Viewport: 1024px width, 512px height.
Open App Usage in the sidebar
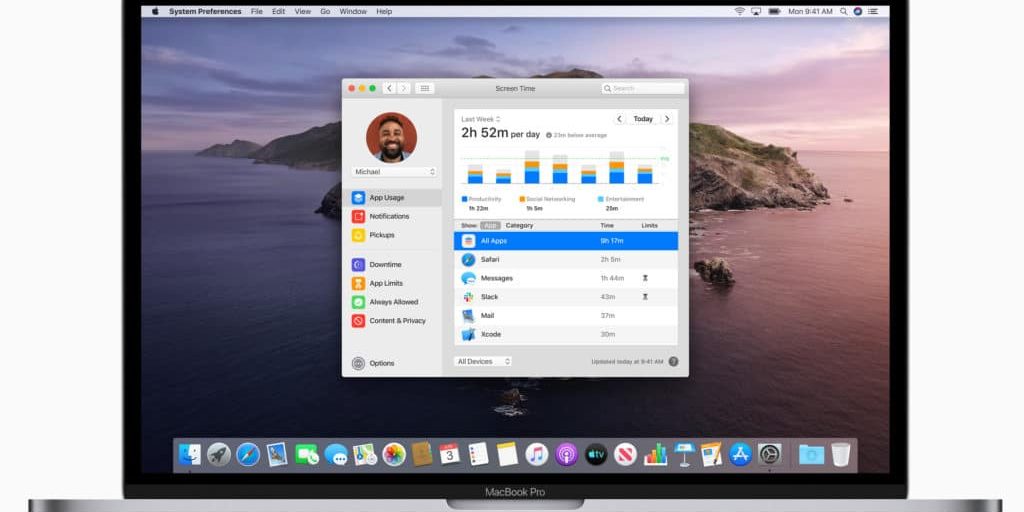pos(392,198)
